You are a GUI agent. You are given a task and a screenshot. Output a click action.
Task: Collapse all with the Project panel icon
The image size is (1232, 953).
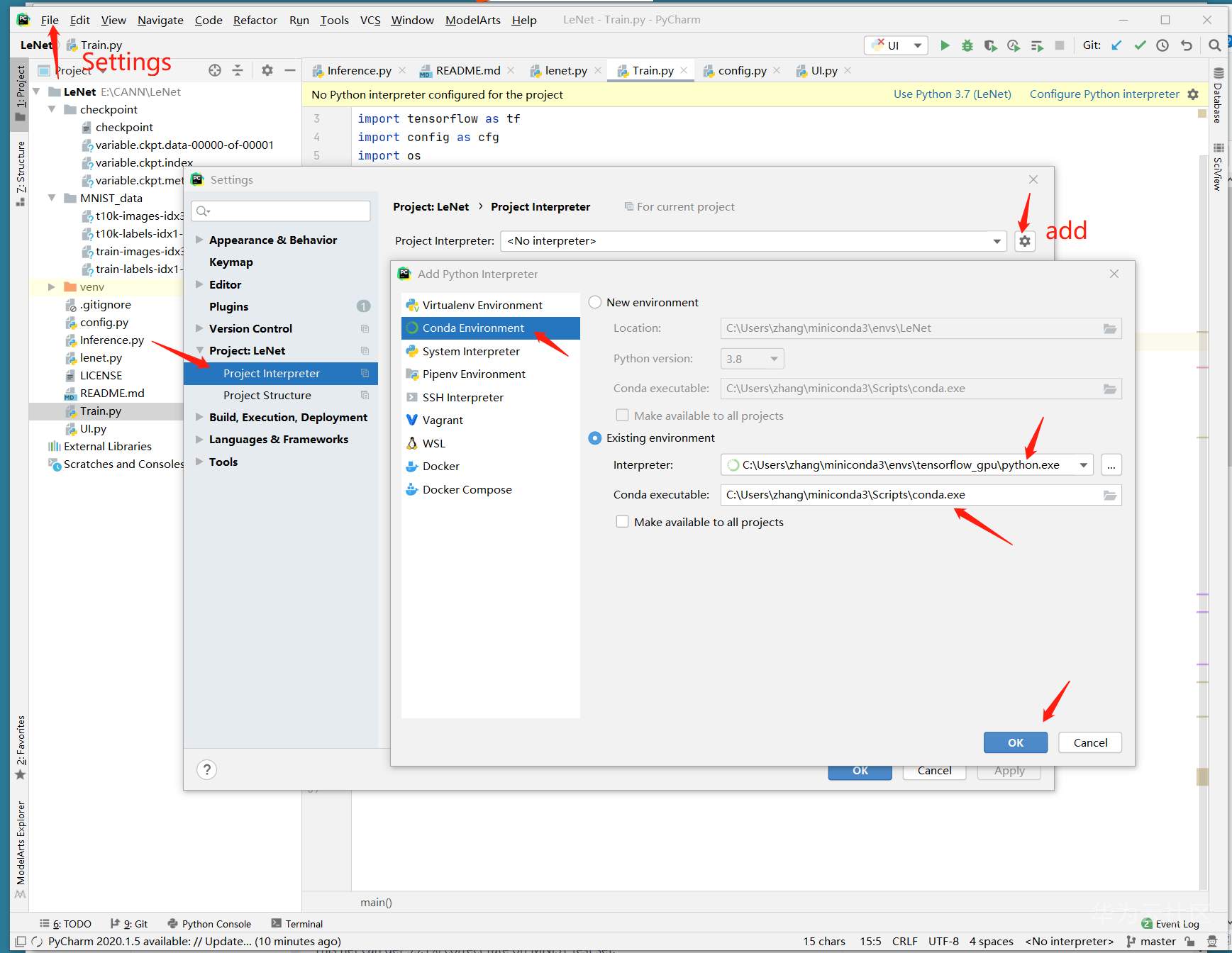pyautogui.click(x=238, y=70)
